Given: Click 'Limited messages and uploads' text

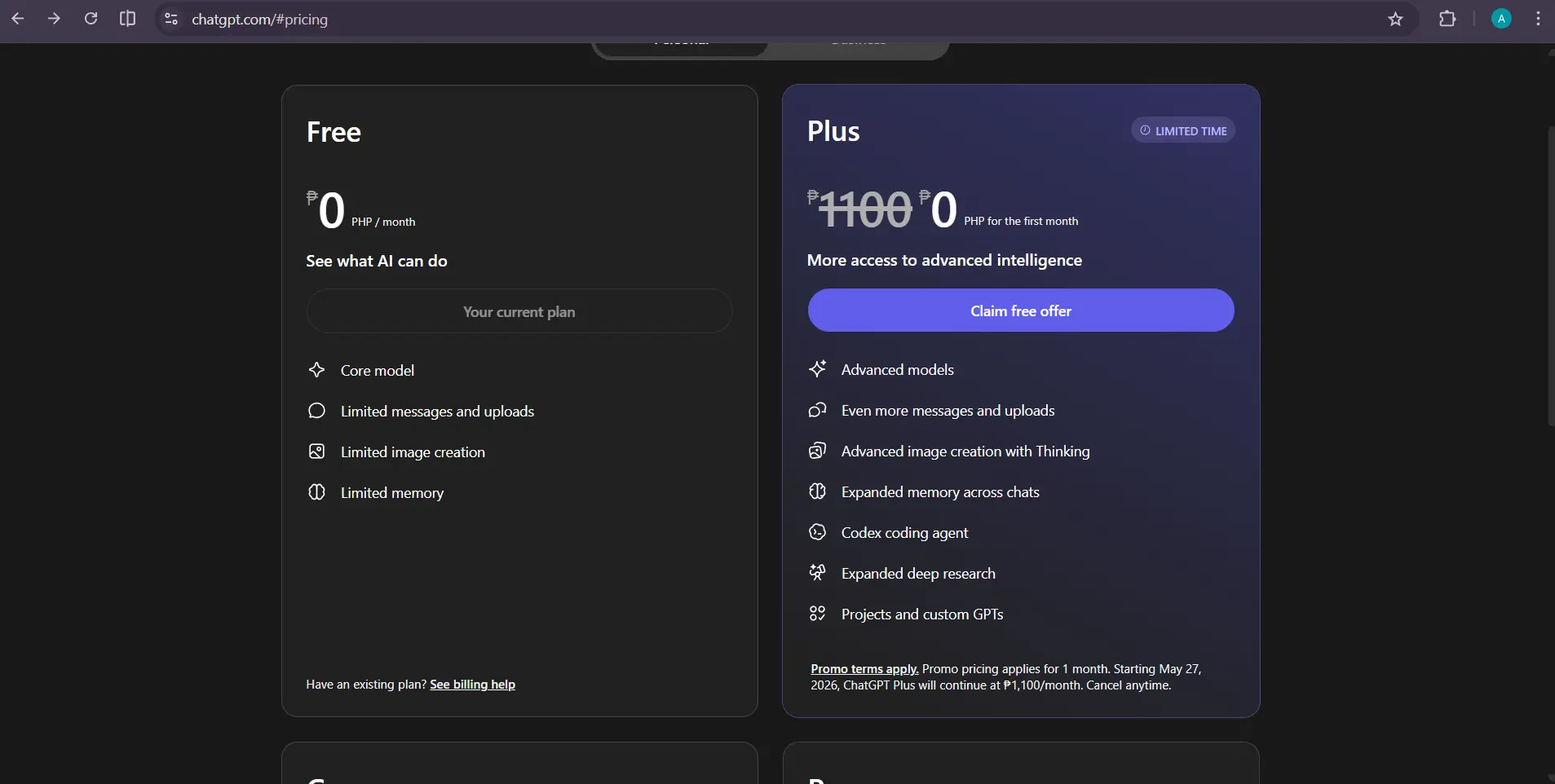Looking at the screenshot, I should (x=437, y=412).
